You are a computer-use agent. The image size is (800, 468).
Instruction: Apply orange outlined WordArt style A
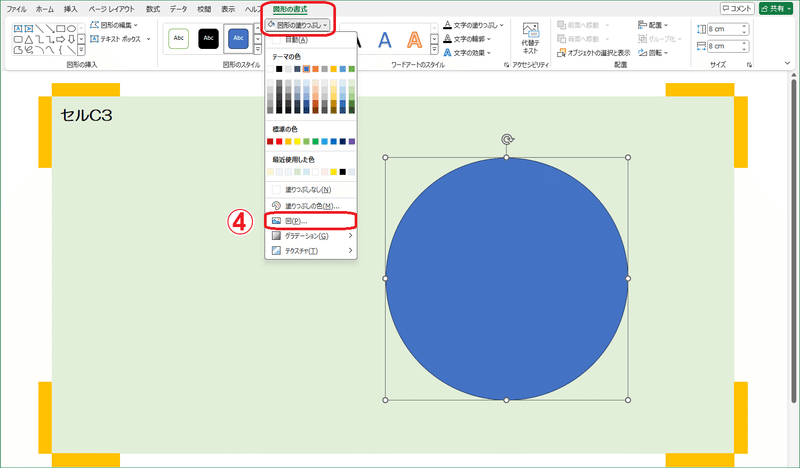coord(415,39)
